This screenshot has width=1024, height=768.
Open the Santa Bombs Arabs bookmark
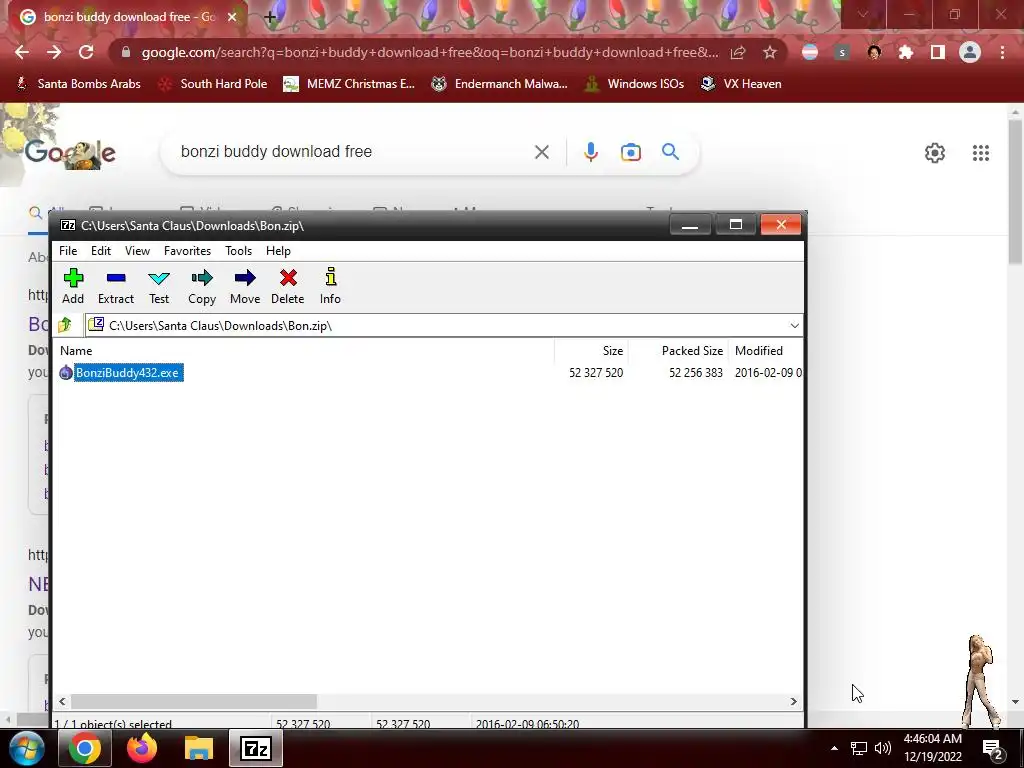[78, 84]
